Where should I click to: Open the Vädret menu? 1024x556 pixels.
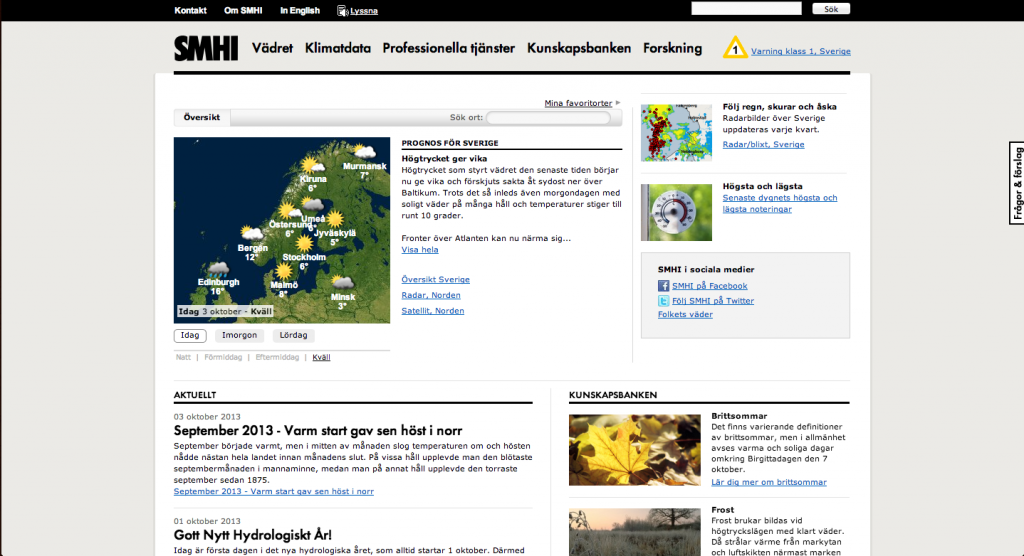pos(272,48)
